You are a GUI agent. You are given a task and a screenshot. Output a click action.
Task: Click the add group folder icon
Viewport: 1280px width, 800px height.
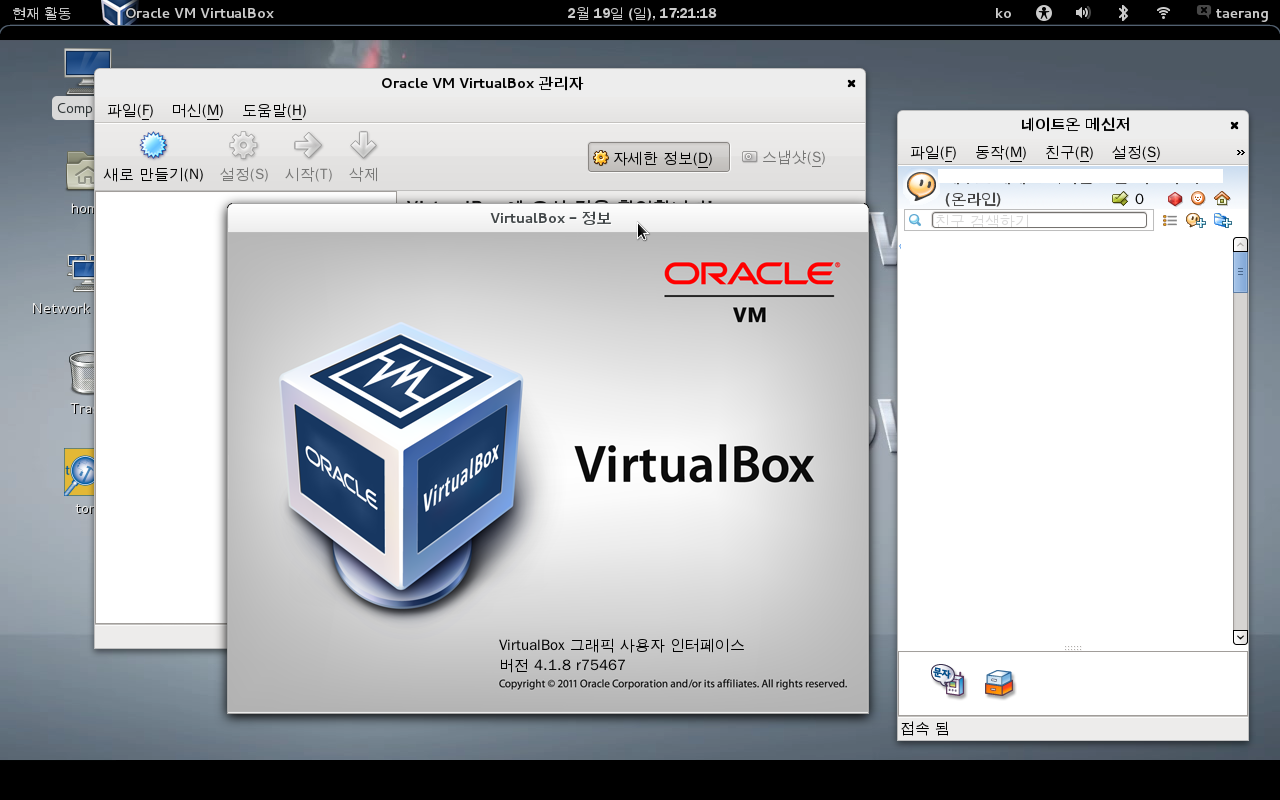coord(1222,220)
